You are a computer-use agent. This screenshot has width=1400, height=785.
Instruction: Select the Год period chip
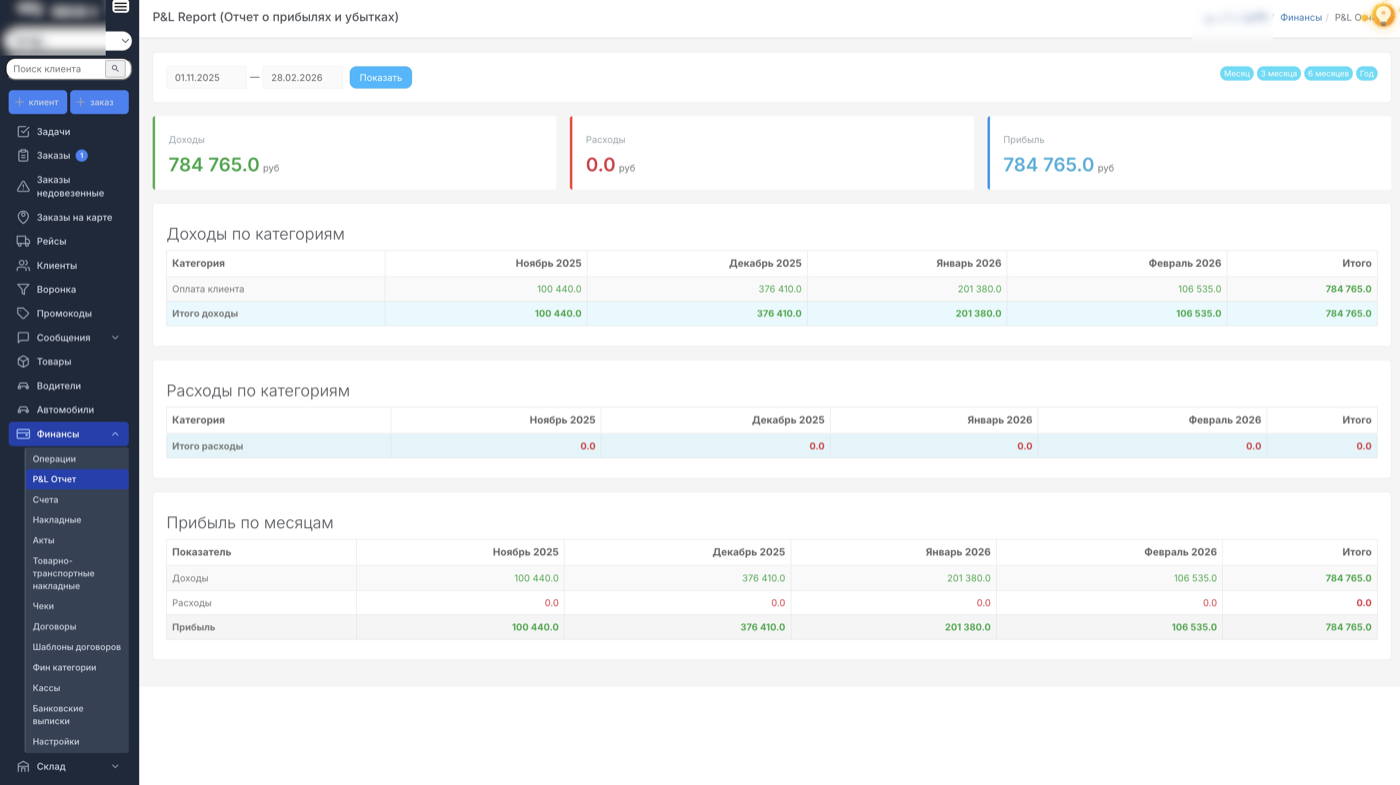[x=1367, y=73]
